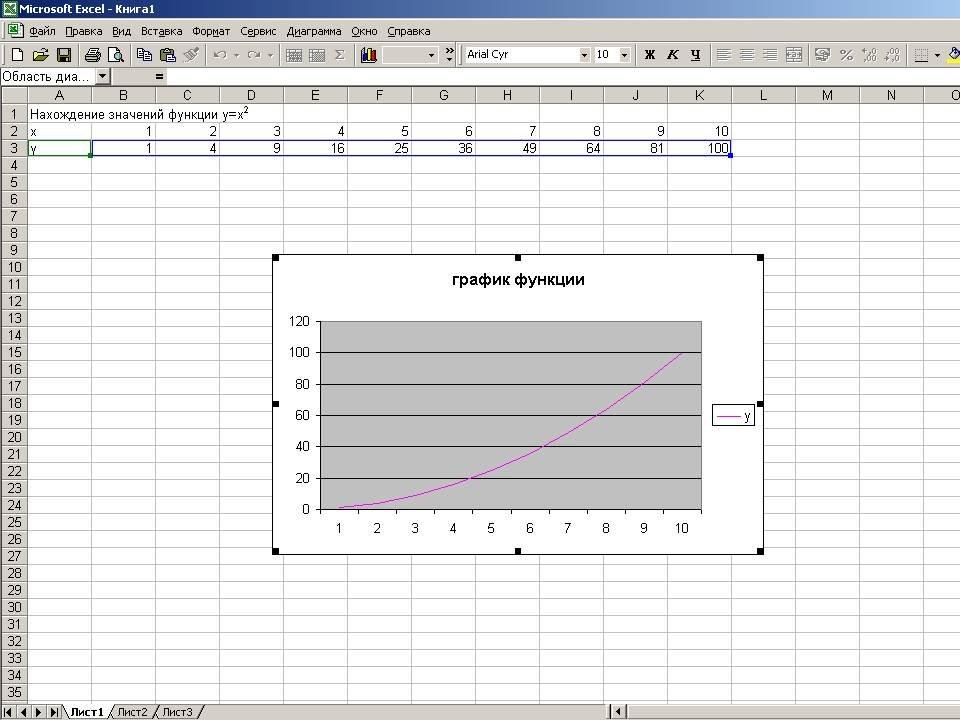The width and height of the screenshot is (960, 720).
Task: Open a file with the folder icon
Action: pos(40,55)
